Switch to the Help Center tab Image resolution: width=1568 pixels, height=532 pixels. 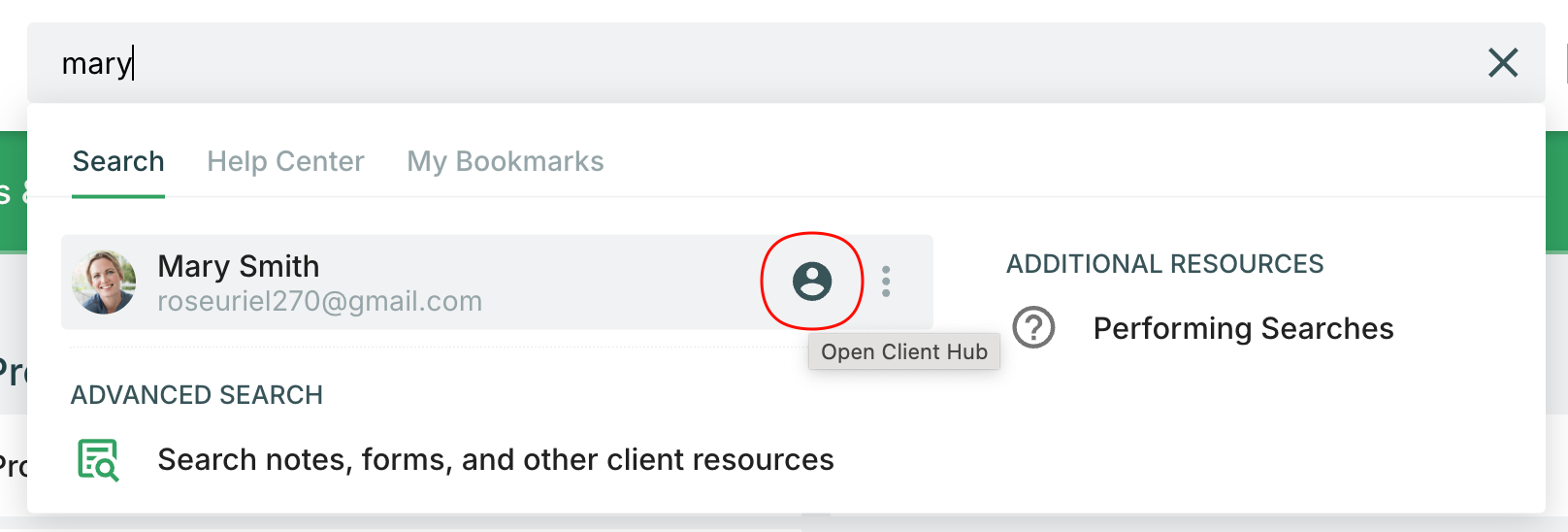coord(285,161)
